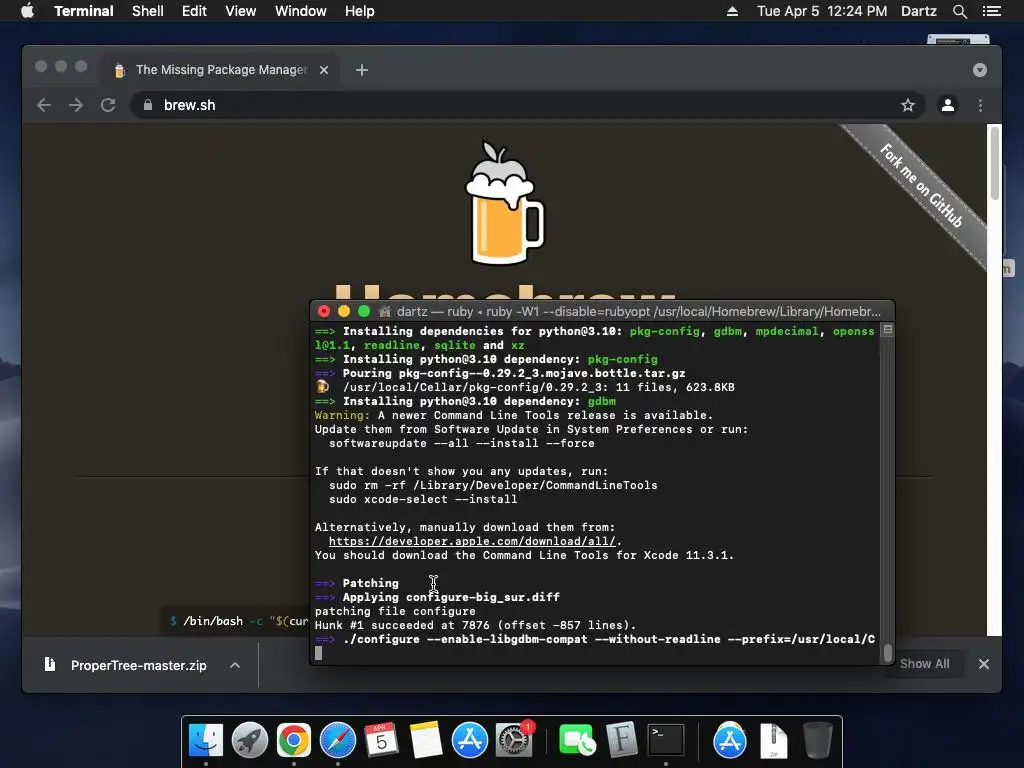
Task: Open Spotlight search magnifier
Action: pyautogui.click(x=959, y=11)
